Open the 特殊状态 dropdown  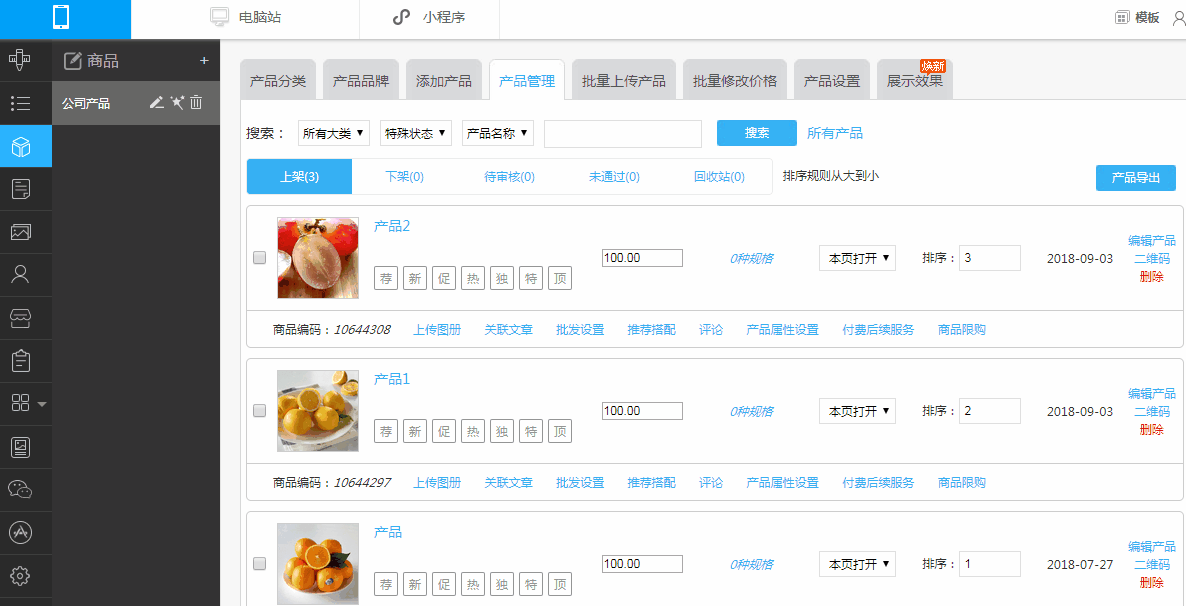coord(415,133)
